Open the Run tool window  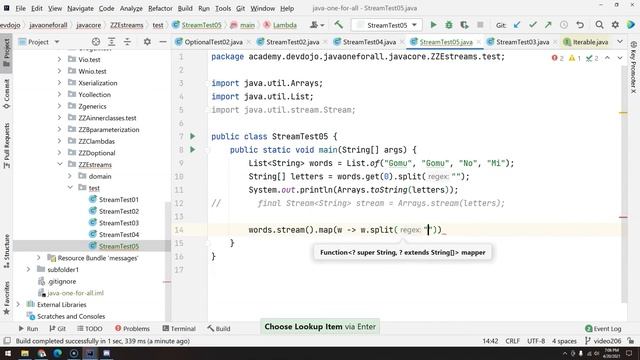pos(28,328)
